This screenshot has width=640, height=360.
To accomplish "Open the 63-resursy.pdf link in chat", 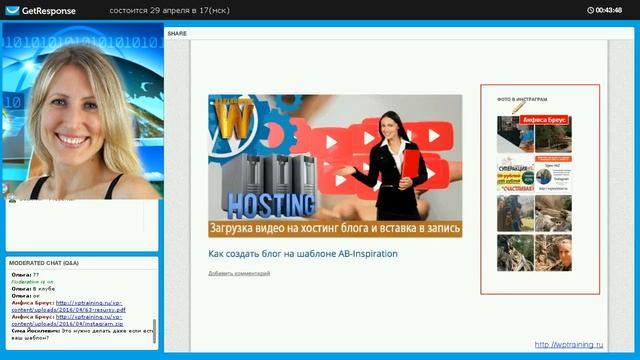I will (69, 307).
